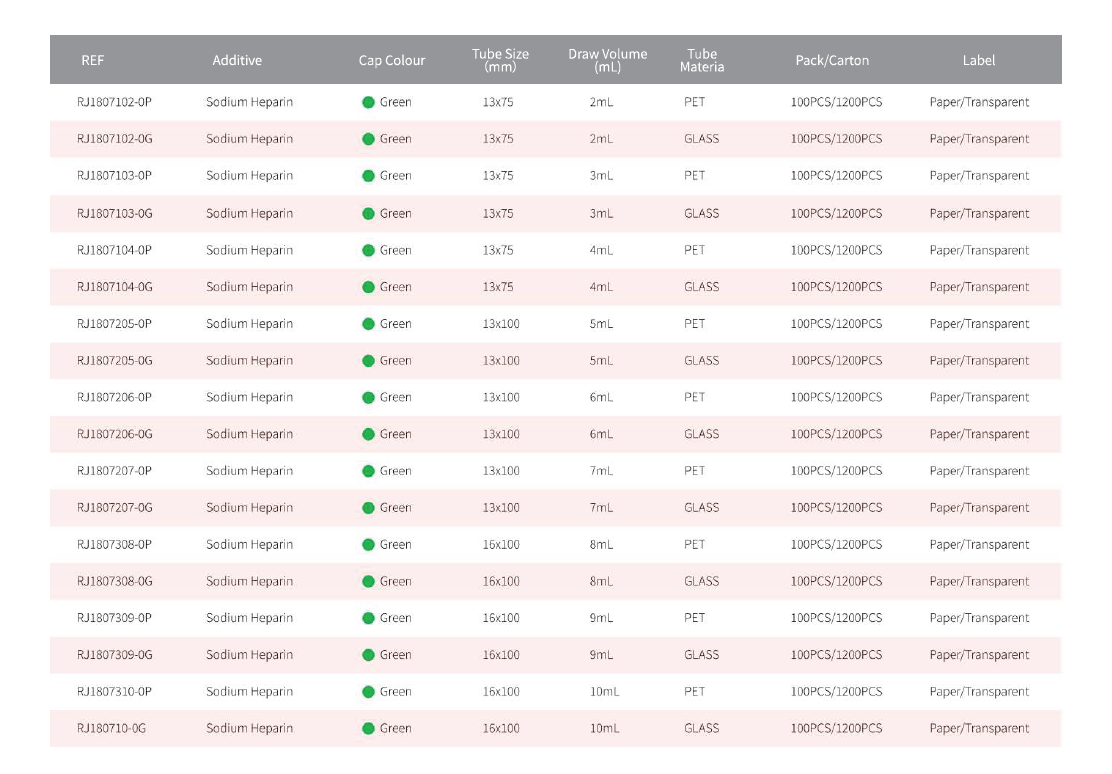Click reference code RJ180710-0G in last row
1112x774 pixels.
point(111,729)
